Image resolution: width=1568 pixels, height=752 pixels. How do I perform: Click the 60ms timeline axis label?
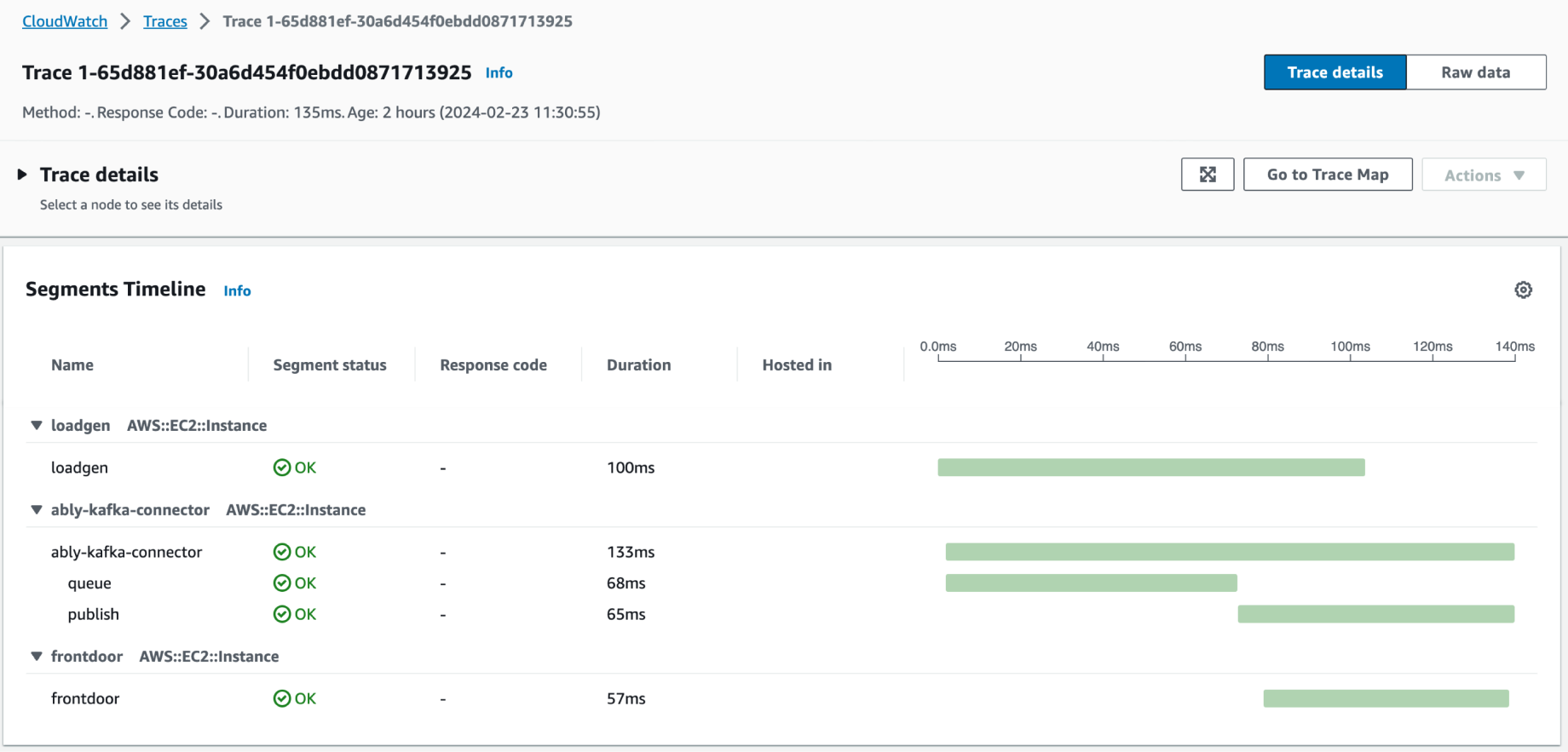(1185, 347)
